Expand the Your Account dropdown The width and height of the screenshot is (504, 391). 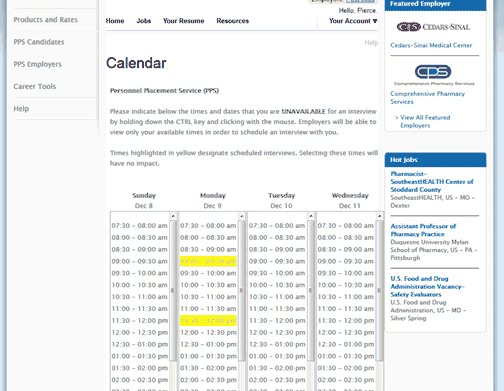point(353,21)
